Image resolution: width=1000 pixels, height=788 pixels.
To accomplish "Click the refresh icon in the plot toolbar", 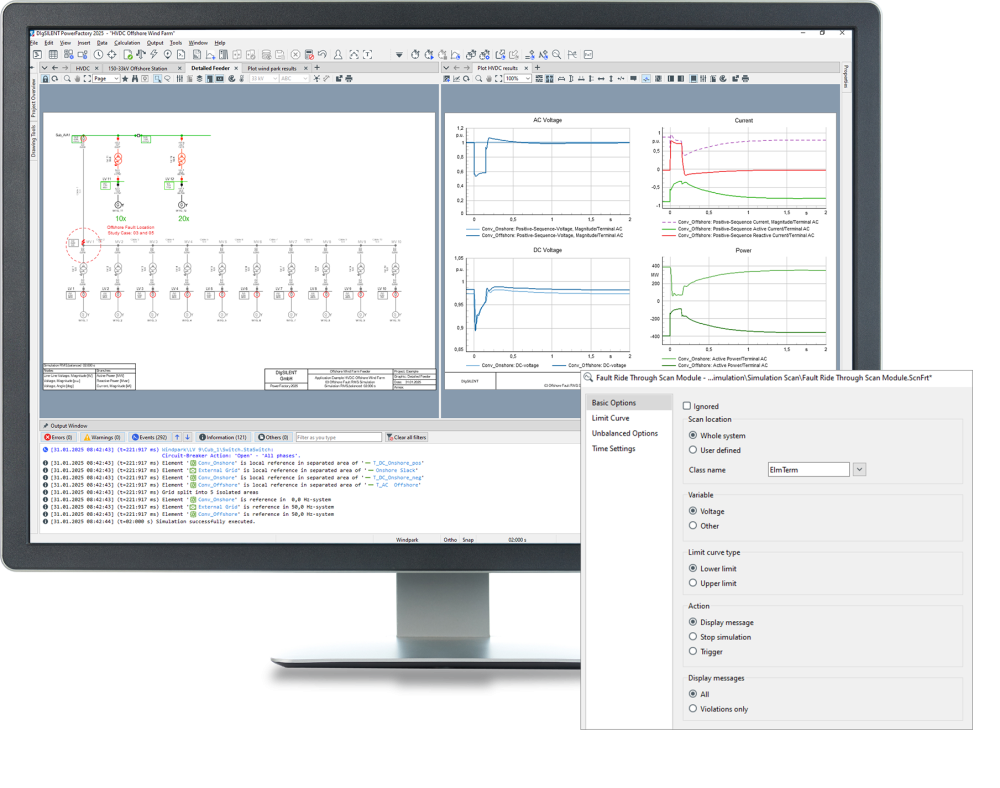I will pyautogui.click(x=466, y=79).
